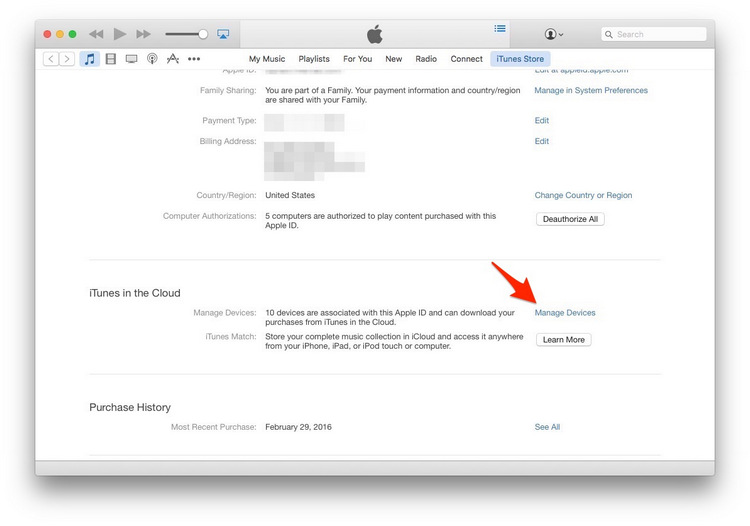Select the Movies library icon

[x=110, y=59]
